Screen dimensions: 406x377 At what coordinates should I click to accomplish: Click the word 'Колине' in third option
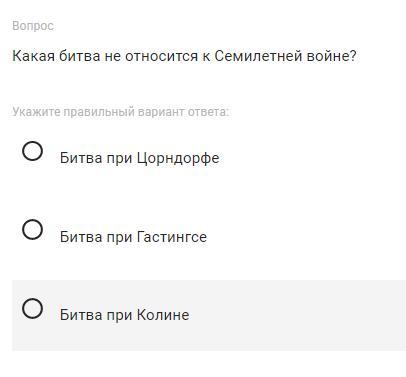pos(163,315)
